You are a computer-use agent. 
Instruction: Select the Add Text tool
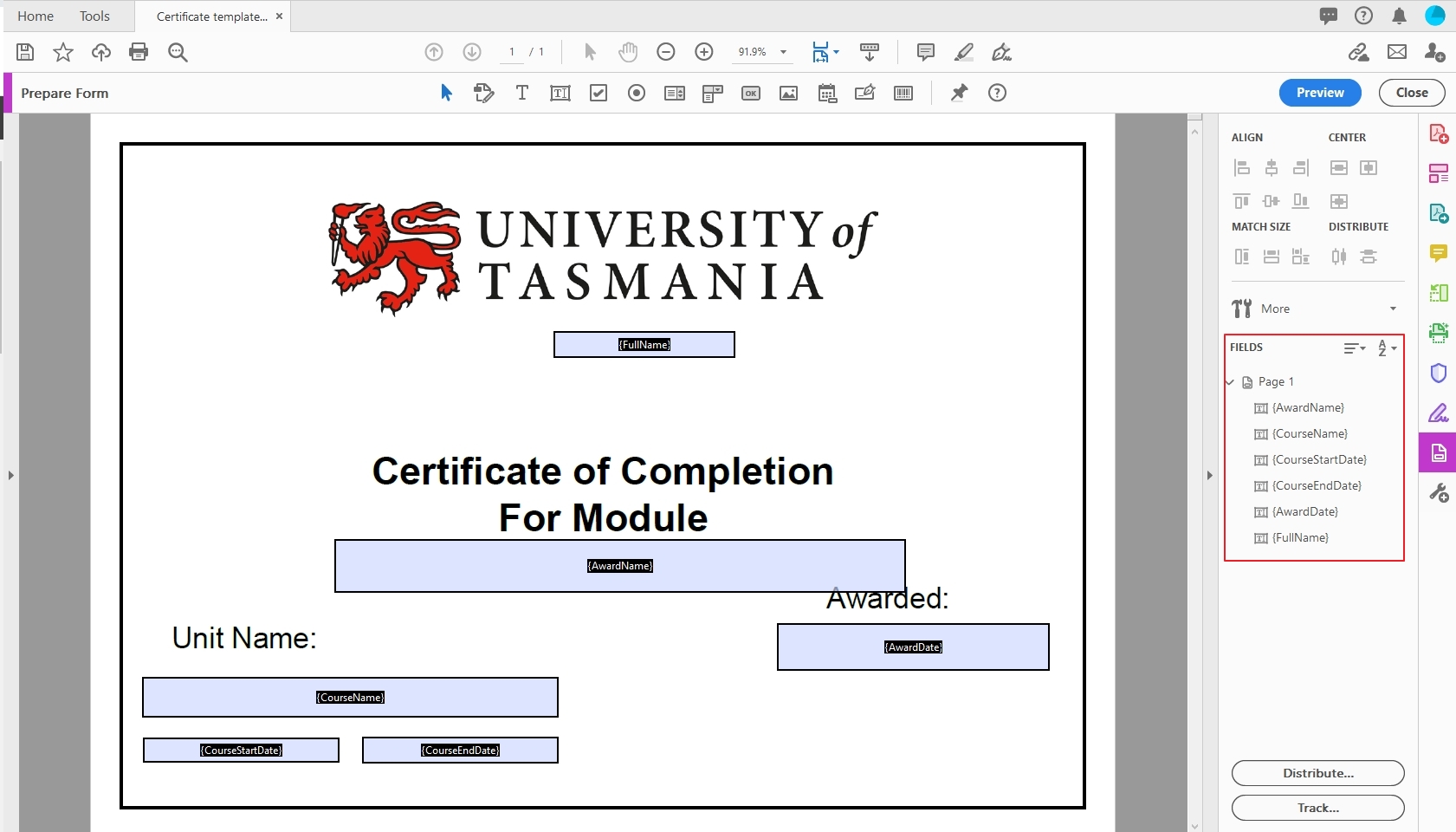(x=522, y=93)
